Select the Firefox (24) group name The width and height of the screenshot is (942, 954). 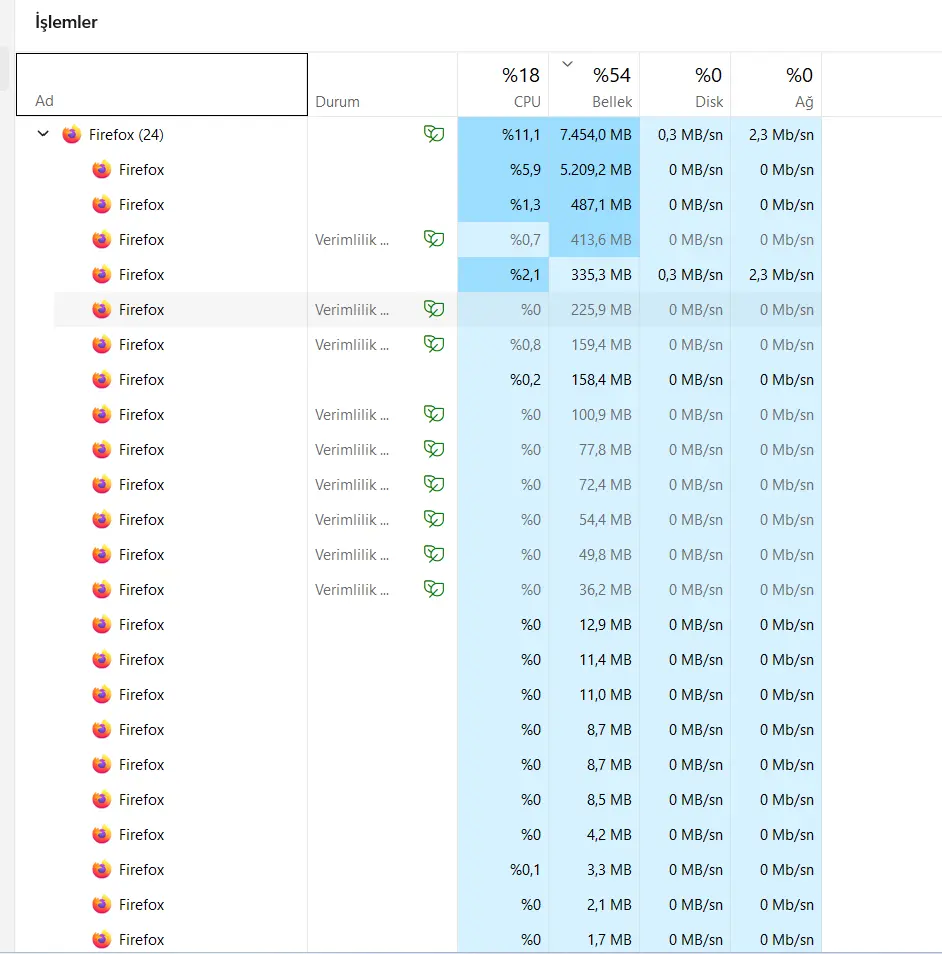click(126, 134)
